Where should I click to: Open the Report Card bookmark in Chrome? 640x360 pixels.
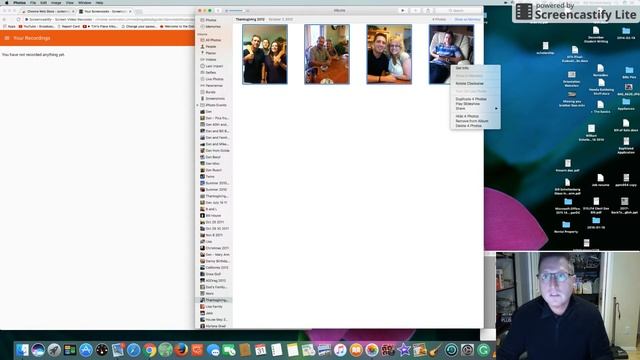[68, 26]
